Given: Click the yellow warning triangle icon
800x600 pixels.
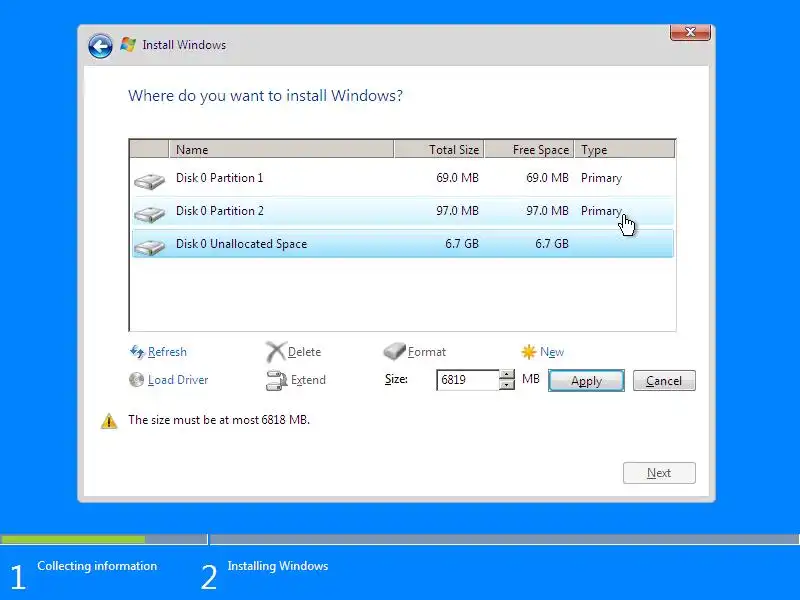Looking at the screenshot, I should pos(109,421).
